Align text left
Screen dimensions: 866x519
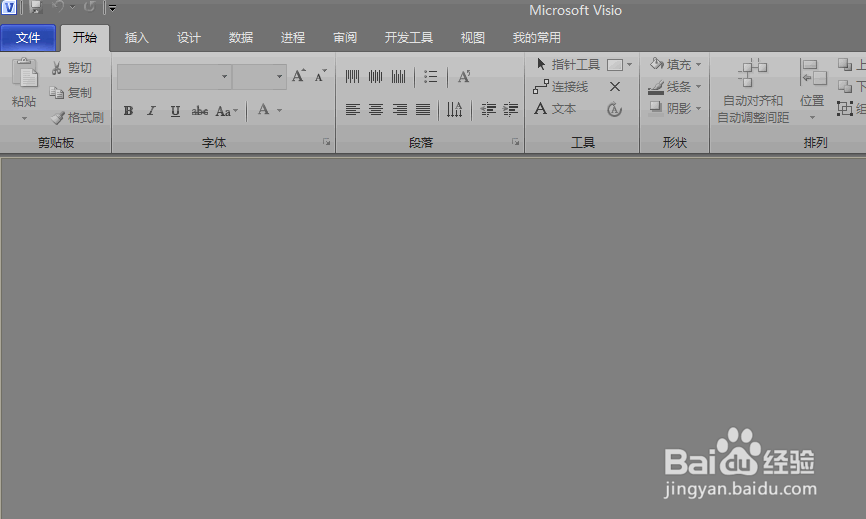pyautogui.click(x=352, y=109)
